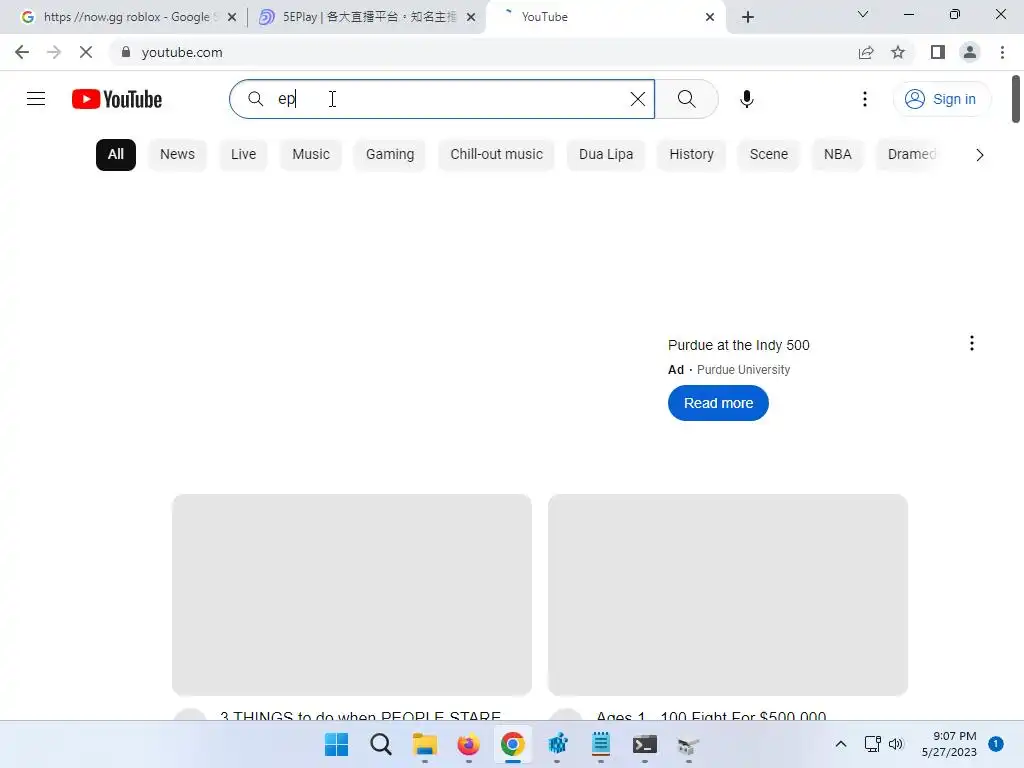
Task: Go back to the previous page
Action: (22, 52)
